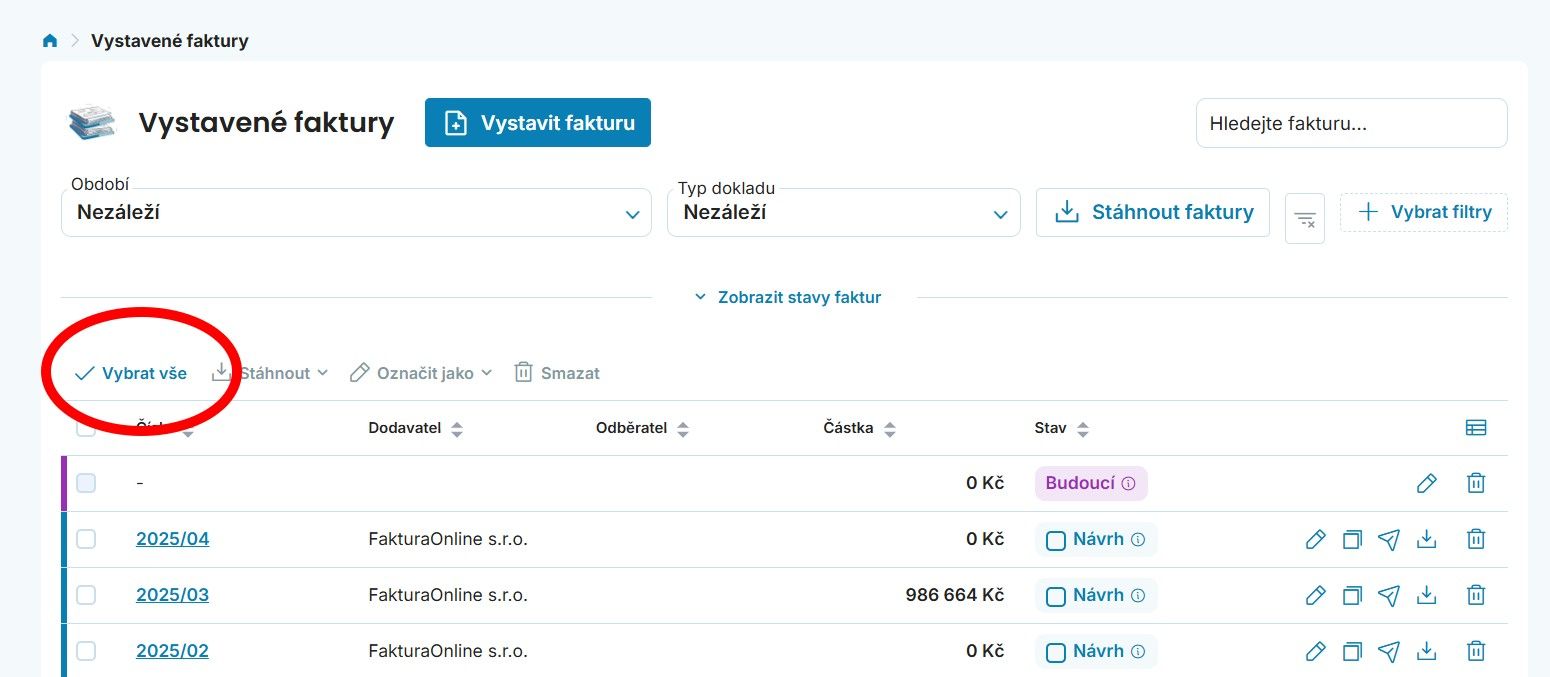Delete invoice 2025/02 with trash icon
This screenshot has width=1550, height=677.
pos(1476,651)
